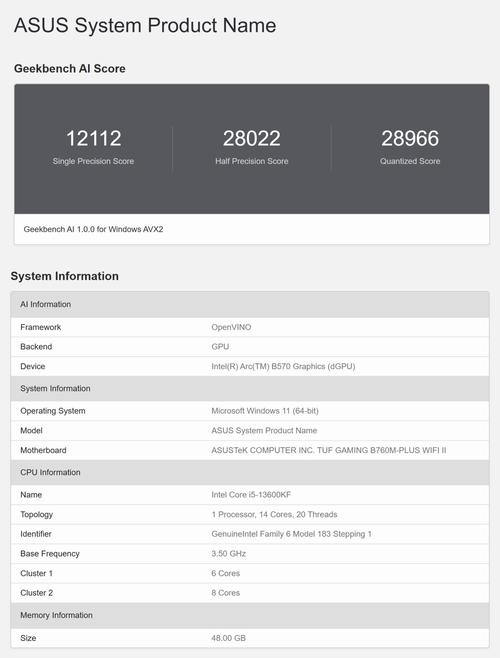This screenshot has width=500, height=658.
Task: Click the large 'System Information' section heading
Action: coord(65,276)
